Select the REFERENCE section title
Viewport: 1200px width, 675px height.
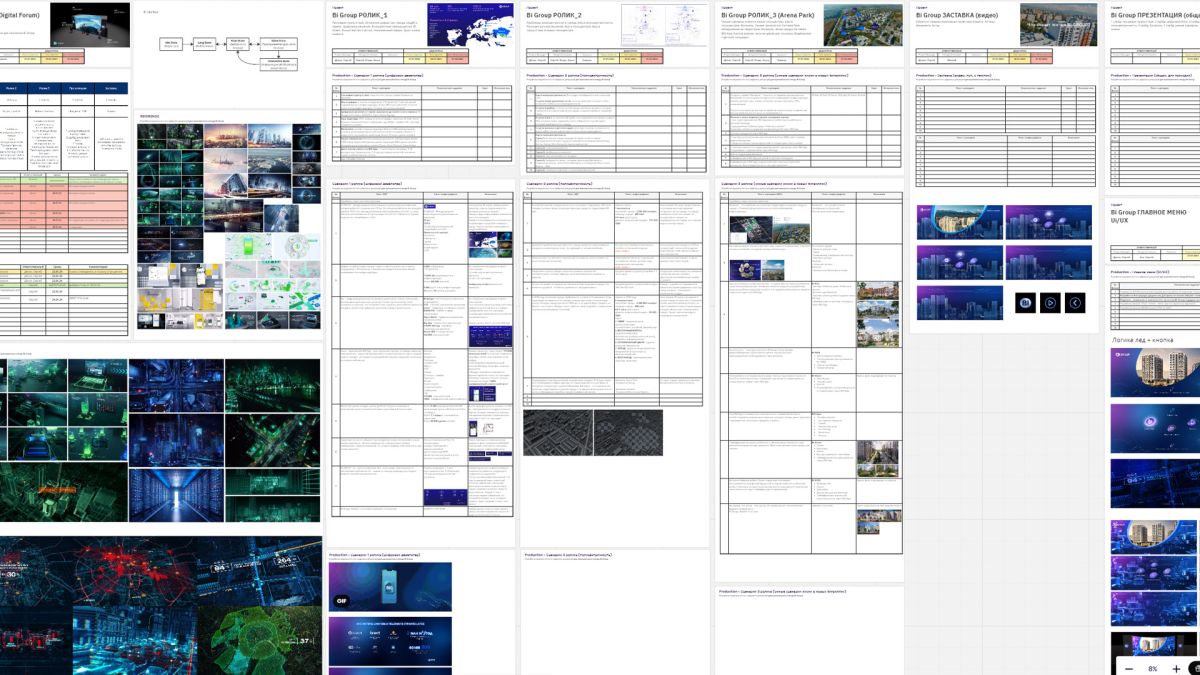coord(148,116)
